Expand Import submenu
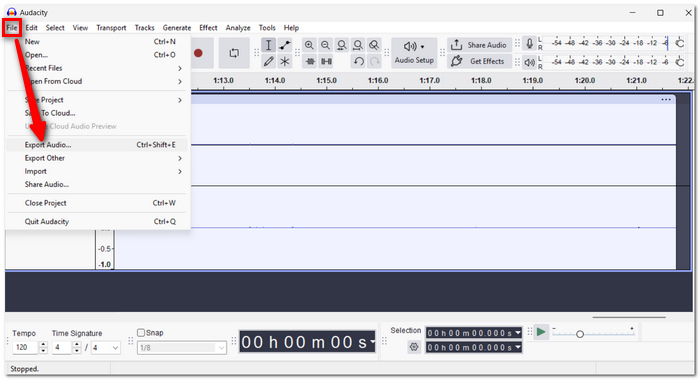The height and width of the screenshot is (380, 700). click(97, 171)
